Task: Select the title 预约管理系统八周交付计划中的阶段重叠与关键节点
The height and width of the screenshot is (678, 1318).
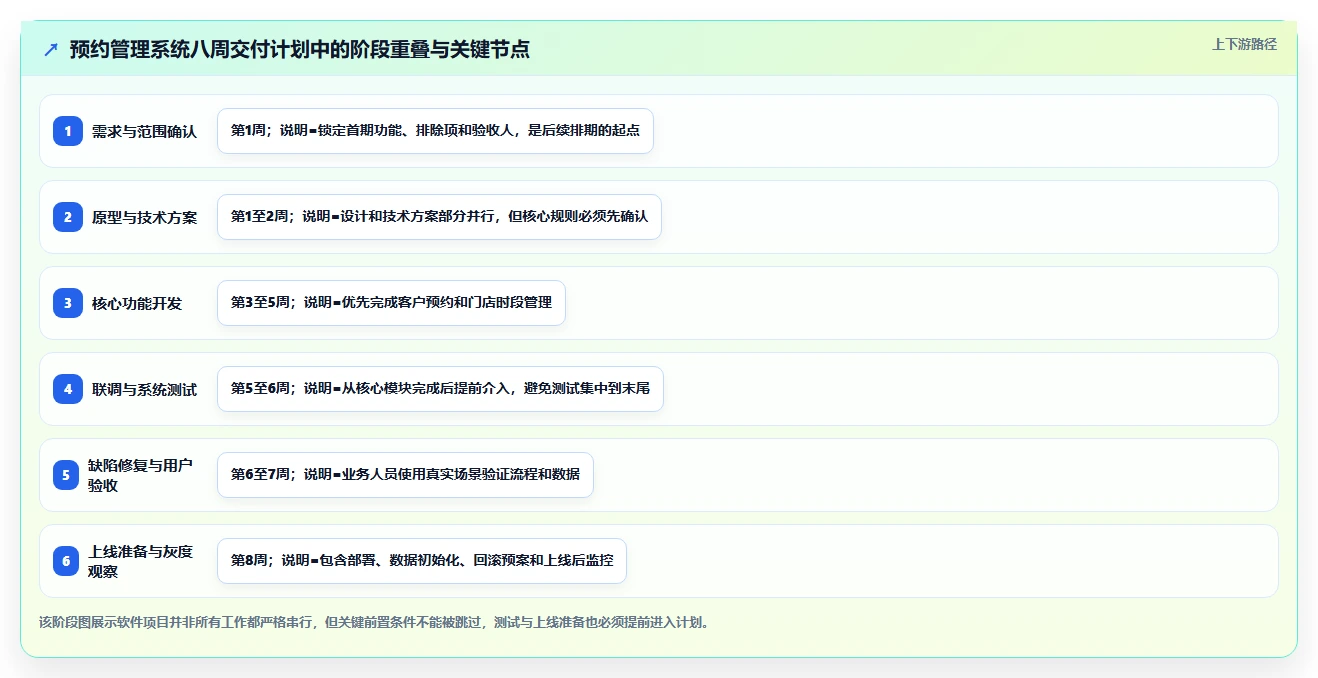Action: tap(300, 49)
